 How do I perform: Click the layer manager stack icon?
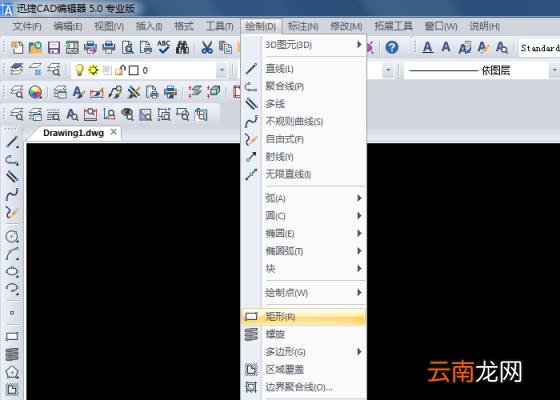[17, 70]
